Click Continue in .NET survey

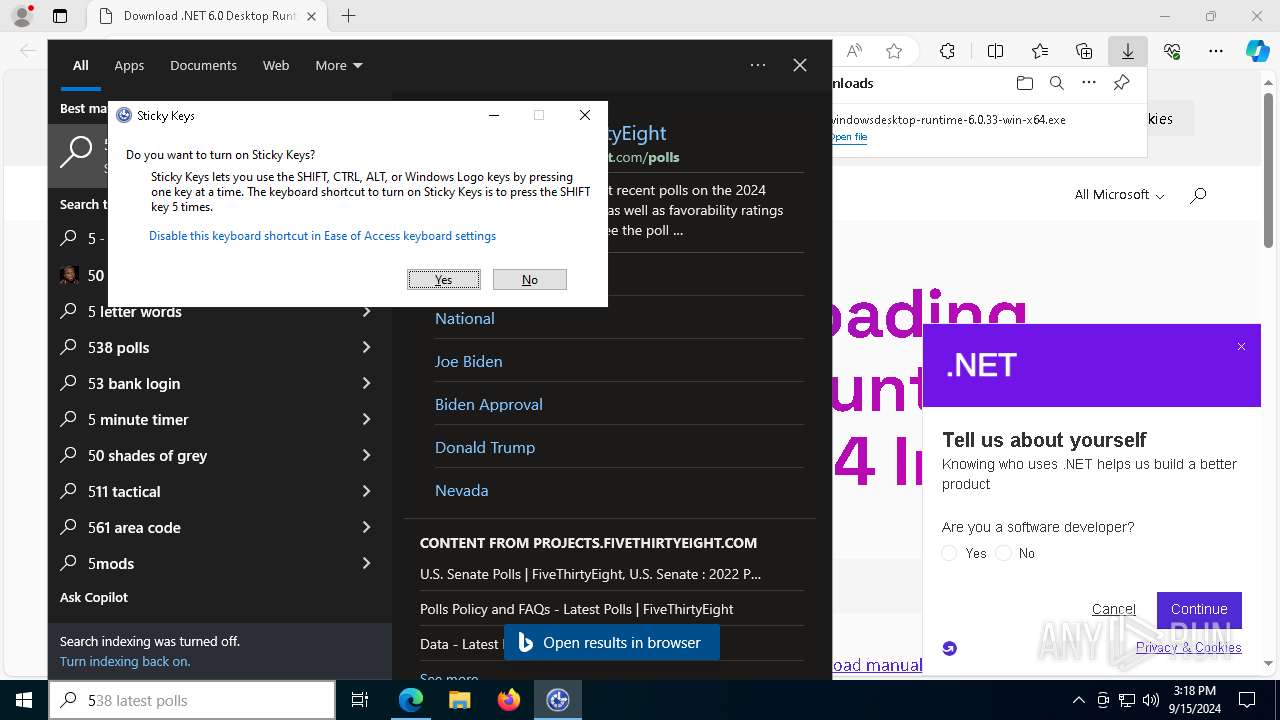pyautogui.click(x=1199, y=609)
